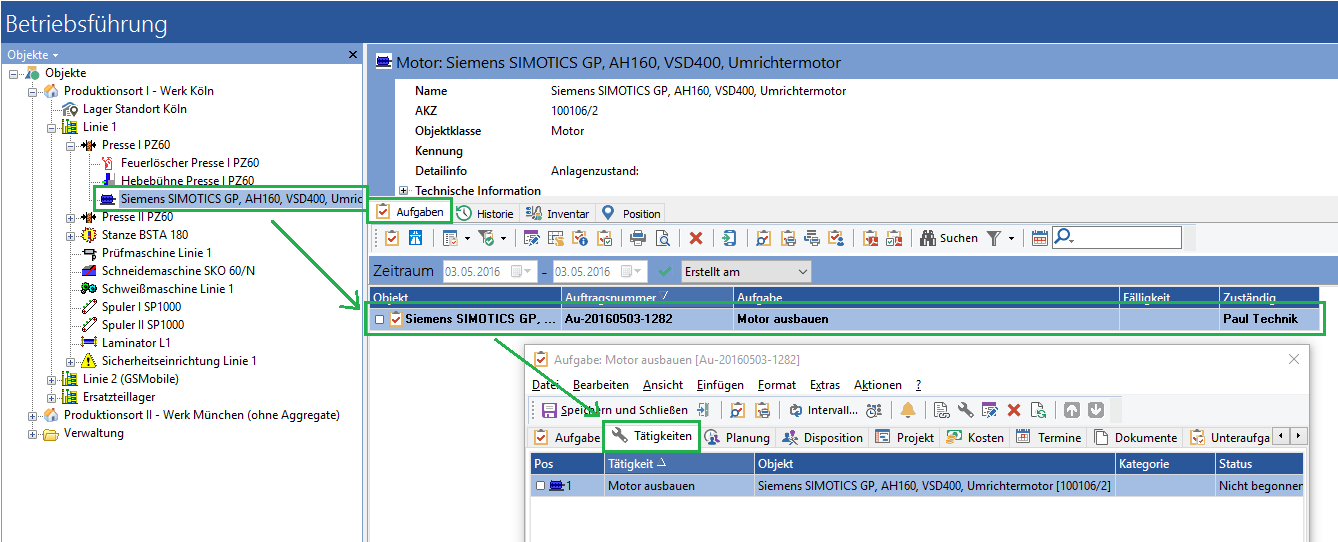The image size is (1338, 542).
Task: Select Feuerlöscher Presse I PZ60 item
Action: (190, 163)
